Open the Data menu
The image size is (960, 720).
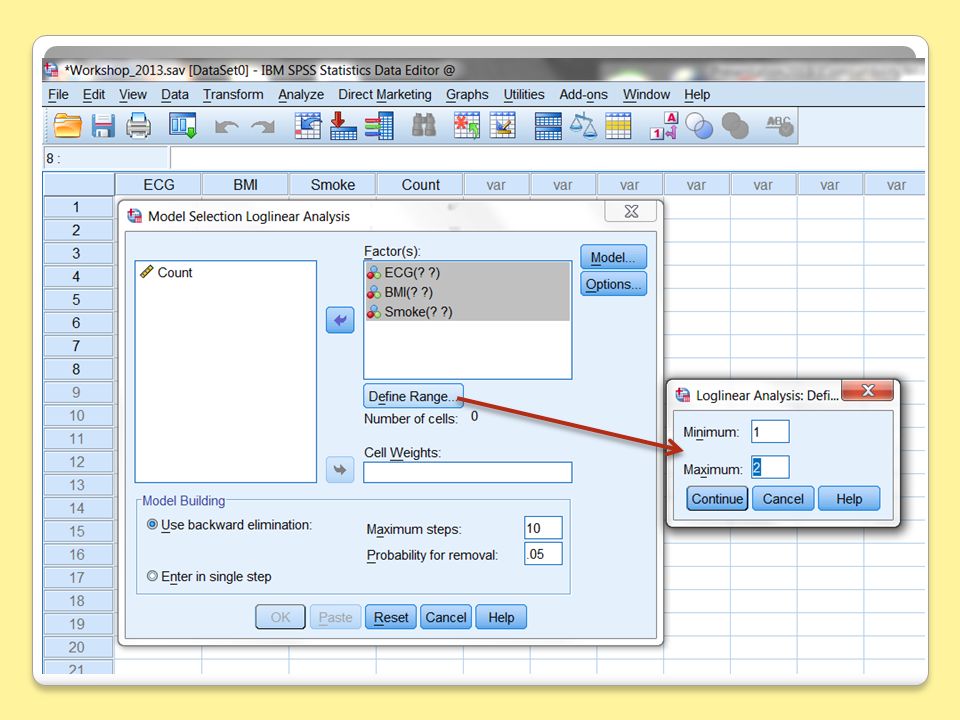click(174, 95)
